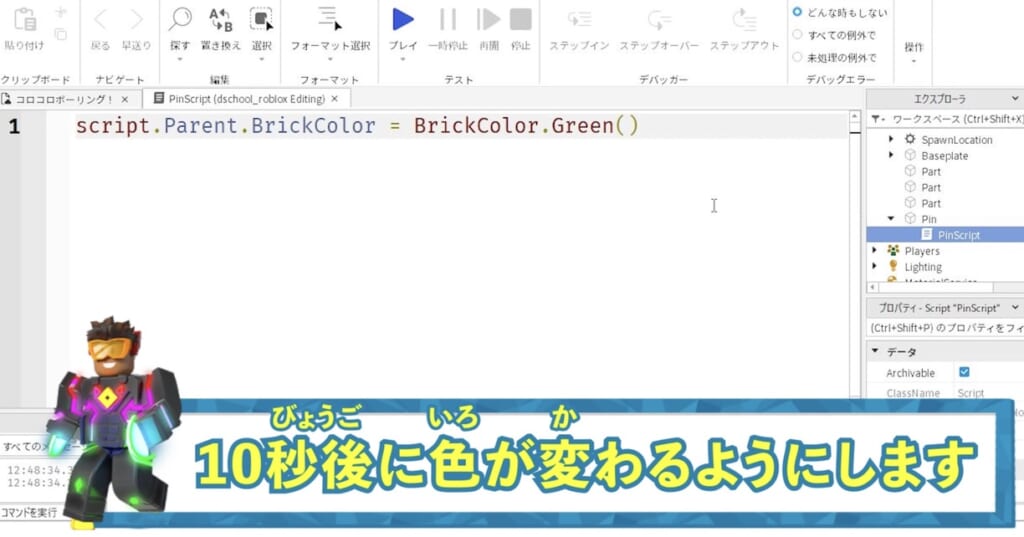The width and height of the screenshot is (1024, 537).
Task: Select the 'すべての例外で' radio option
Action: 797,35
